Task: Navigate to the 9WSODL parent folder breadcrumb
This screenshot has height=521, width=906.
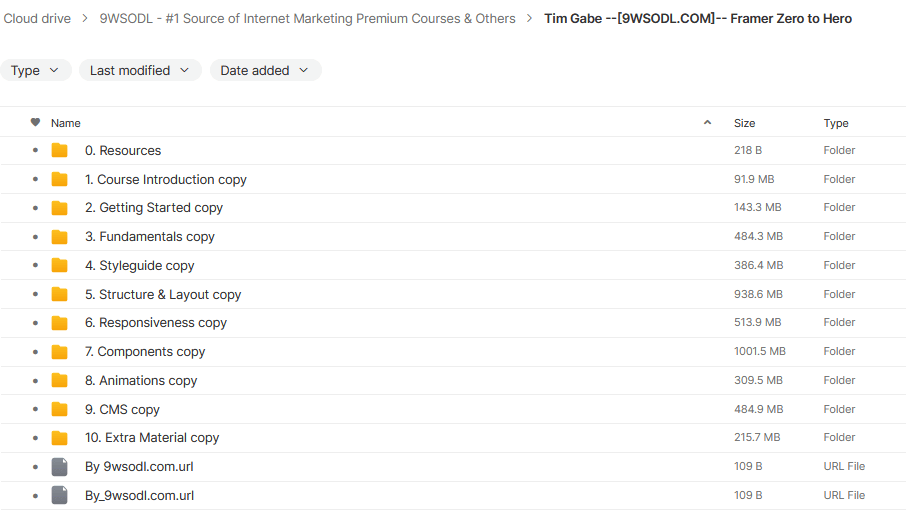Action: click(307, 19)
